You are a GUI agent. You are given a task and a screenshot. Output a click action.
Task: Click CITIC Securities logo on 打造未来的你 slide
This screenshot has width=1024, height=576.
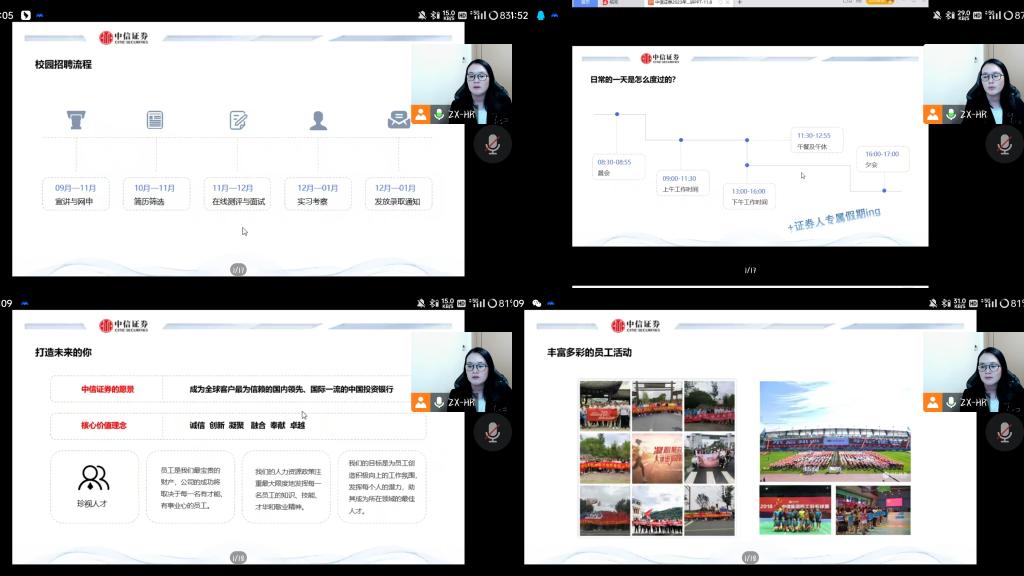pyautogui.click(x=124, y=325)
